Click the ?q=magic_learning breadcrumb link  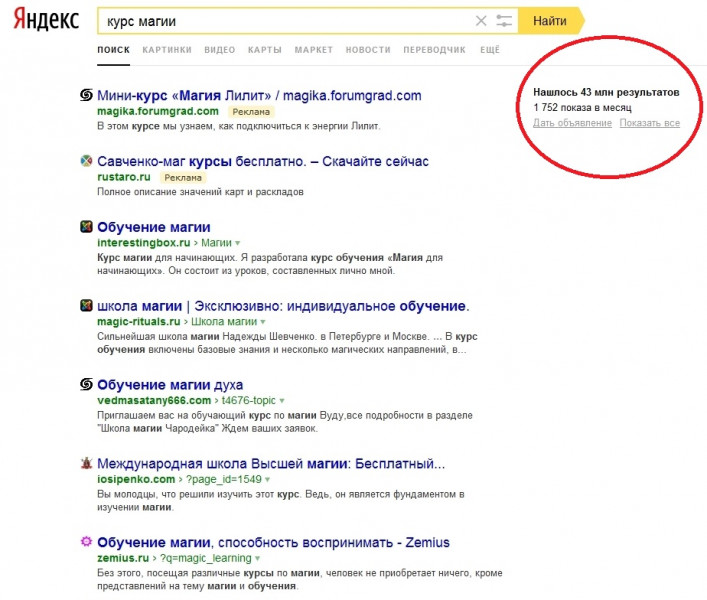[205, 558]
